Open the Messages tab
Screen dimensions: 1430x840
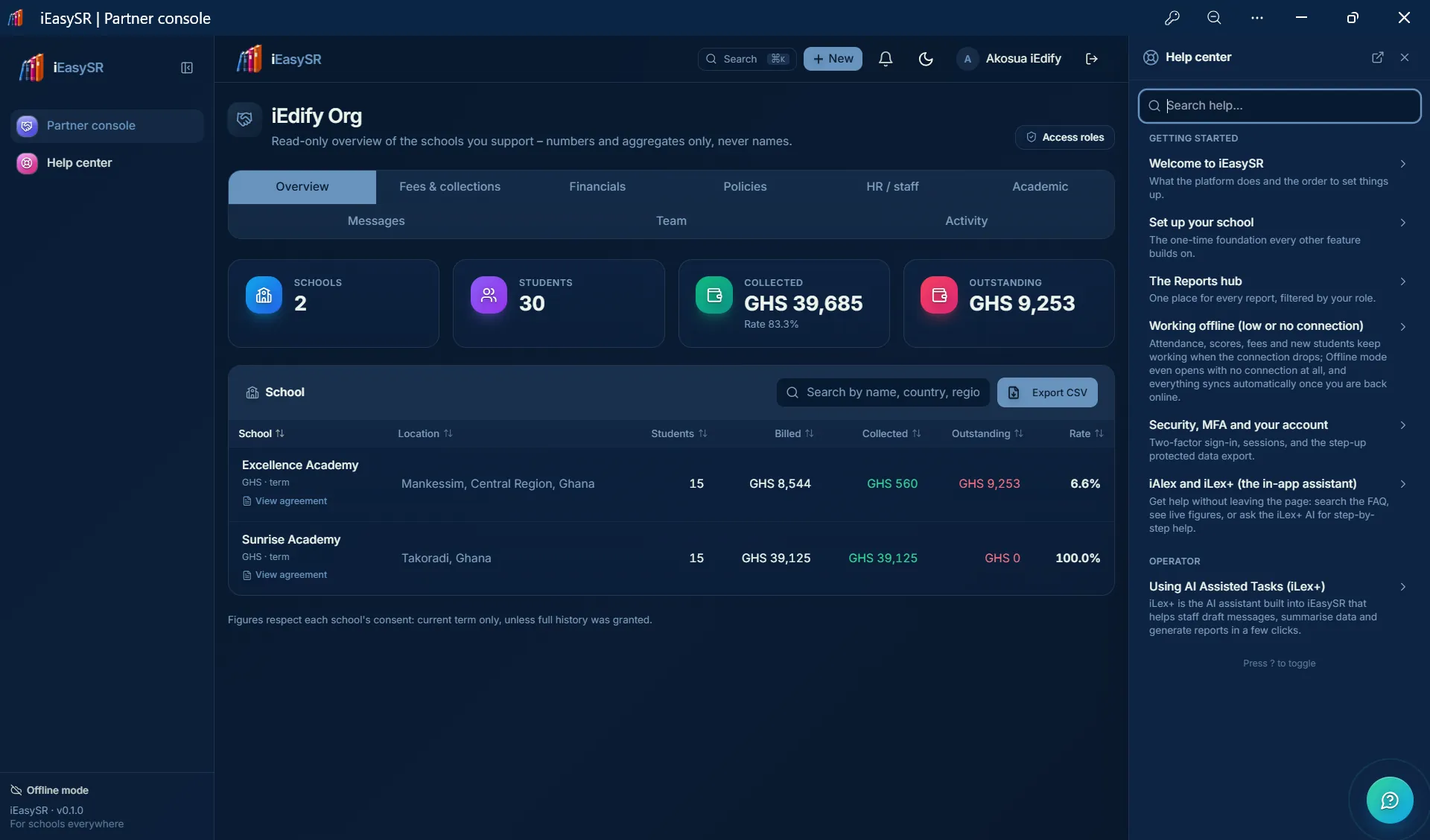[x=376, y=221]
